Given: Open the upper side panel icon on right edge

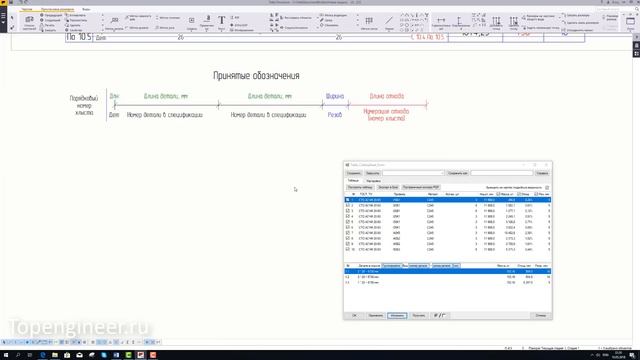Looking at the screenshot, I should tap(636, 46).
